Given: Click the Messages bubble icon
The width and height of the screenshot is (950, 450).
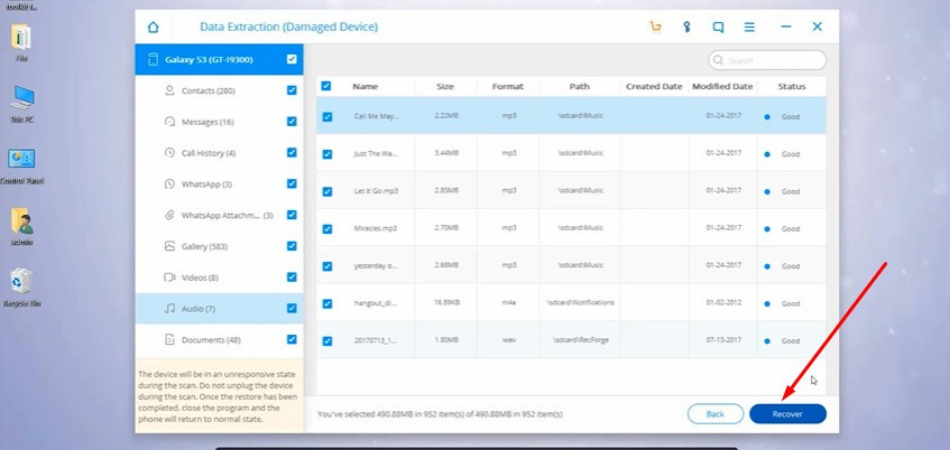Looking at the screenshot, I should coord(170,122).
